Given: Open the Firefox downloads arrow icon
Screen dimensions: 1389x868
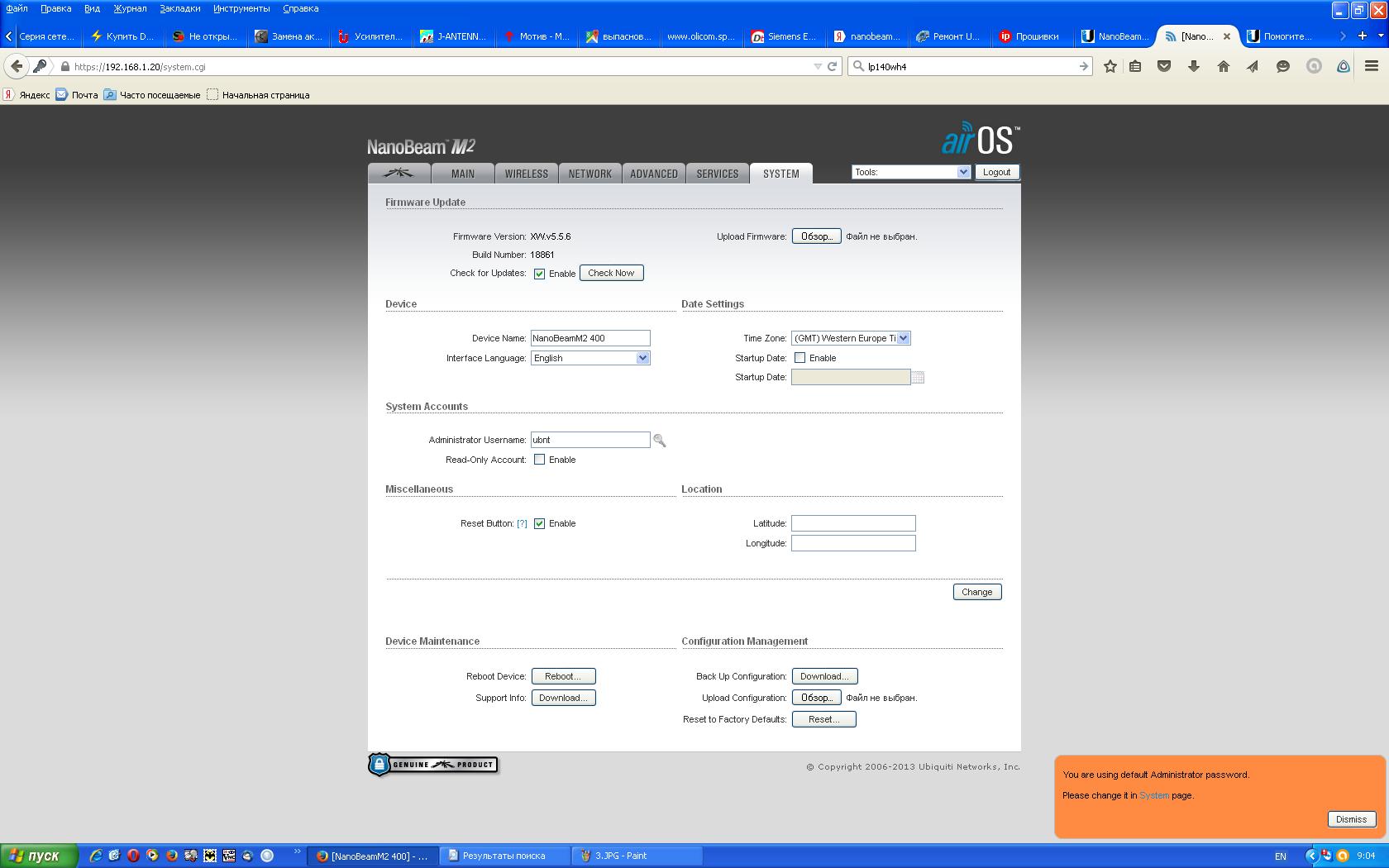Looking at the screenshot, I should tap(1194, 66).
